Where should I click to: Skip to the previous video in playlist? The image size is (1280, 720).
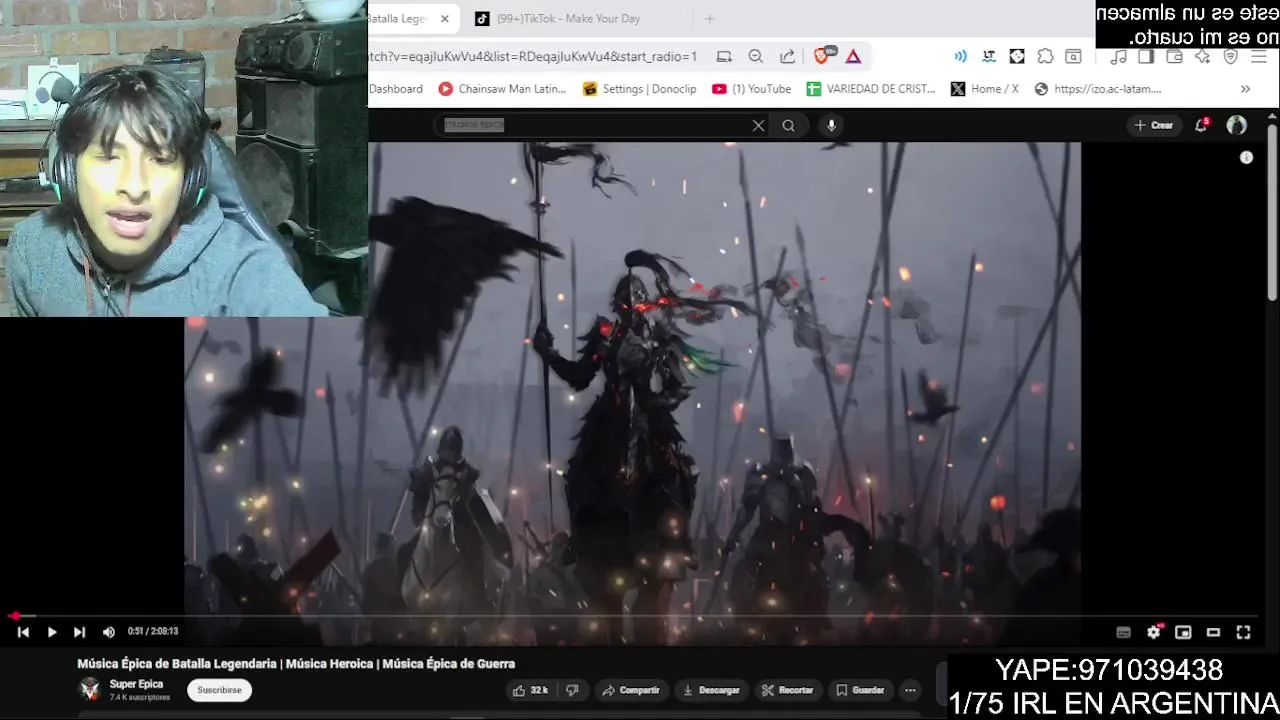coord(23,632)
